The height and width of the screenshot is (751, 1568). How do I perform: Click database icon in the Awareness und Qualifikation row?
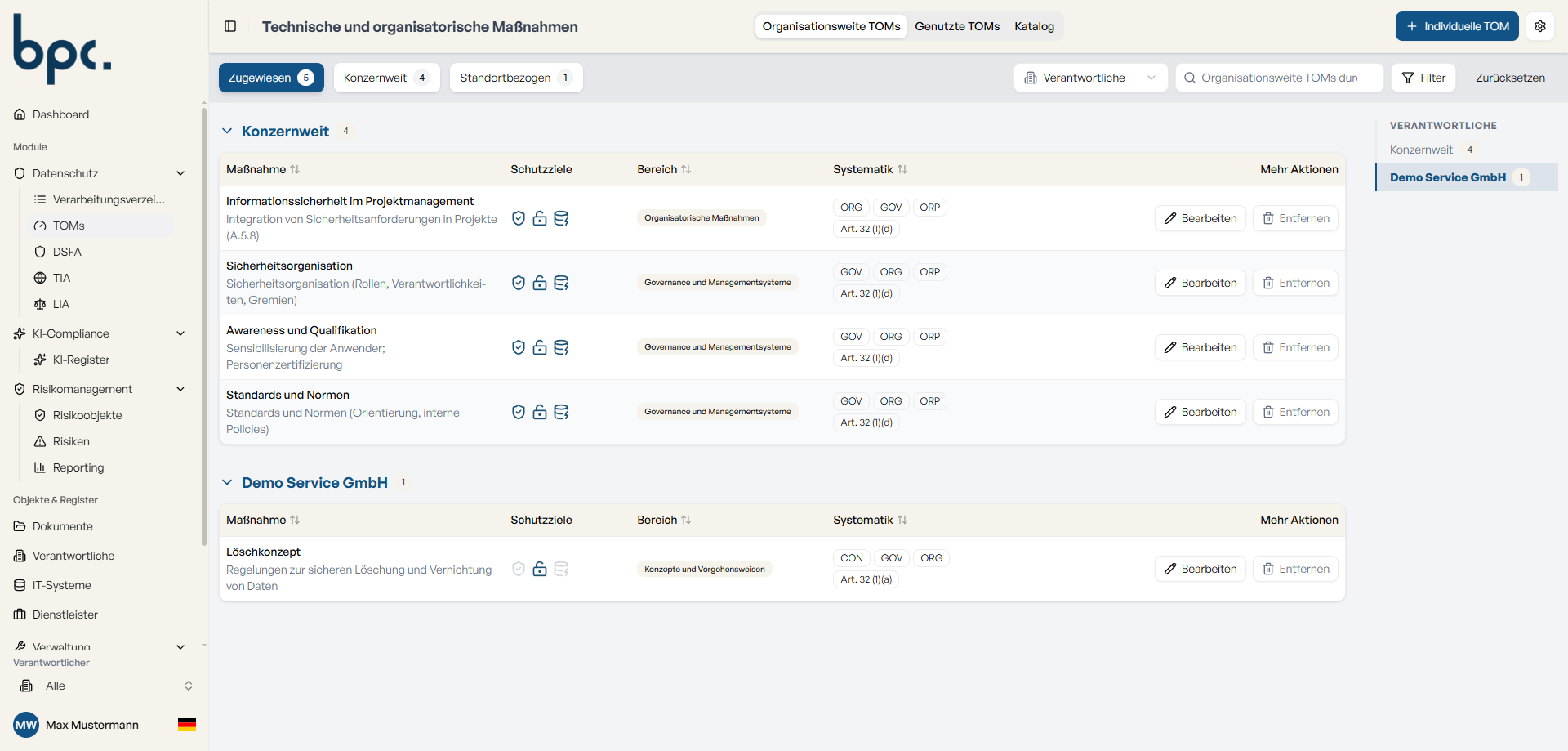point(561,347)
